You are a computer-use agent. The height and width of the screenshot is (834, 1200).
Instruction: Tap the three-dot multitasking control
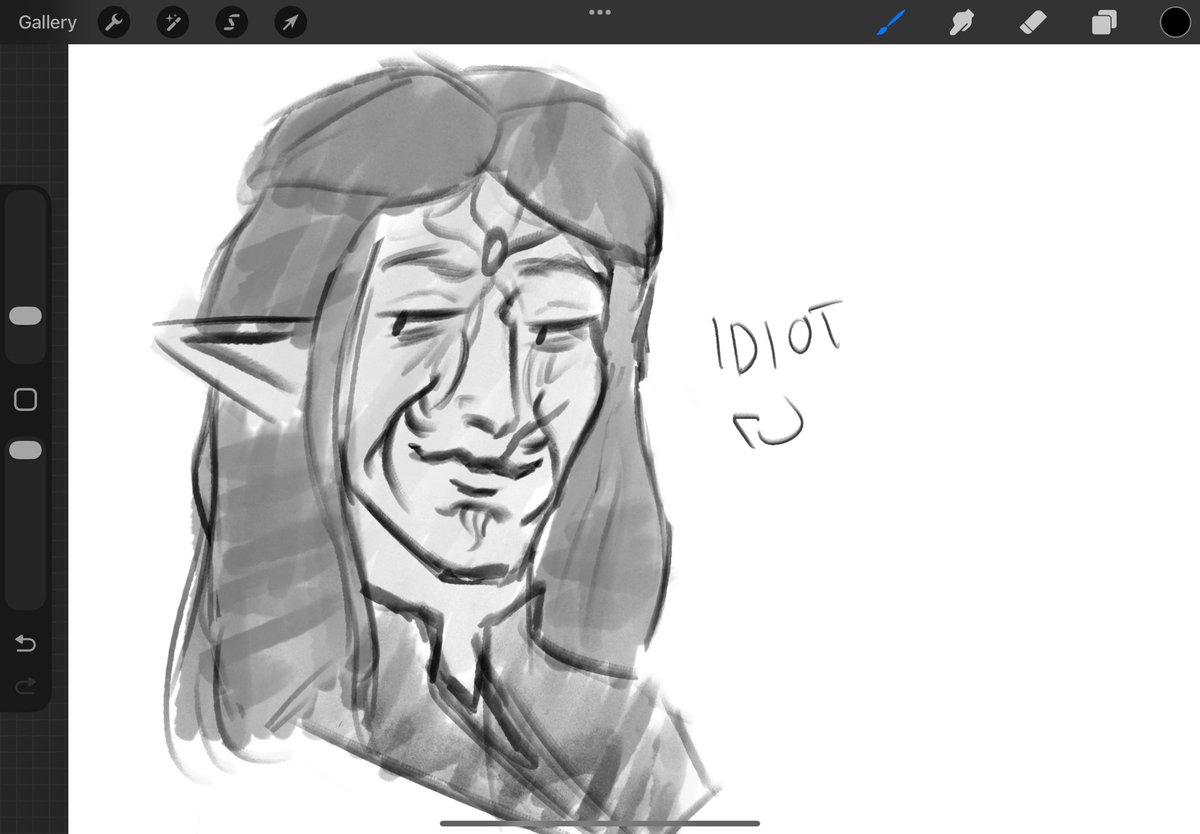pyautogui.click(x=600, y=12)
